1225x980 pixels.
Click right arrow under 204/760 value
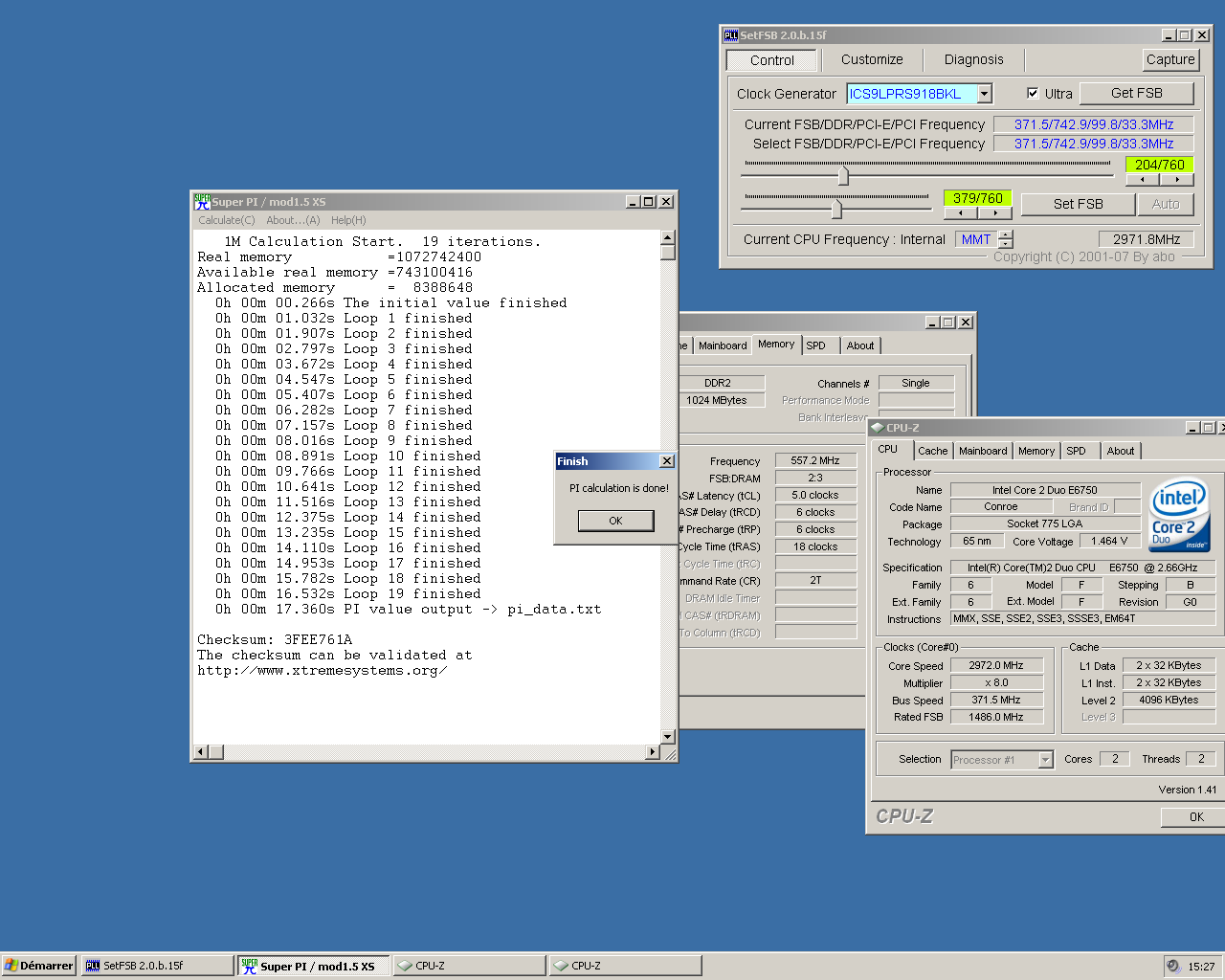tap(1177, 179)
